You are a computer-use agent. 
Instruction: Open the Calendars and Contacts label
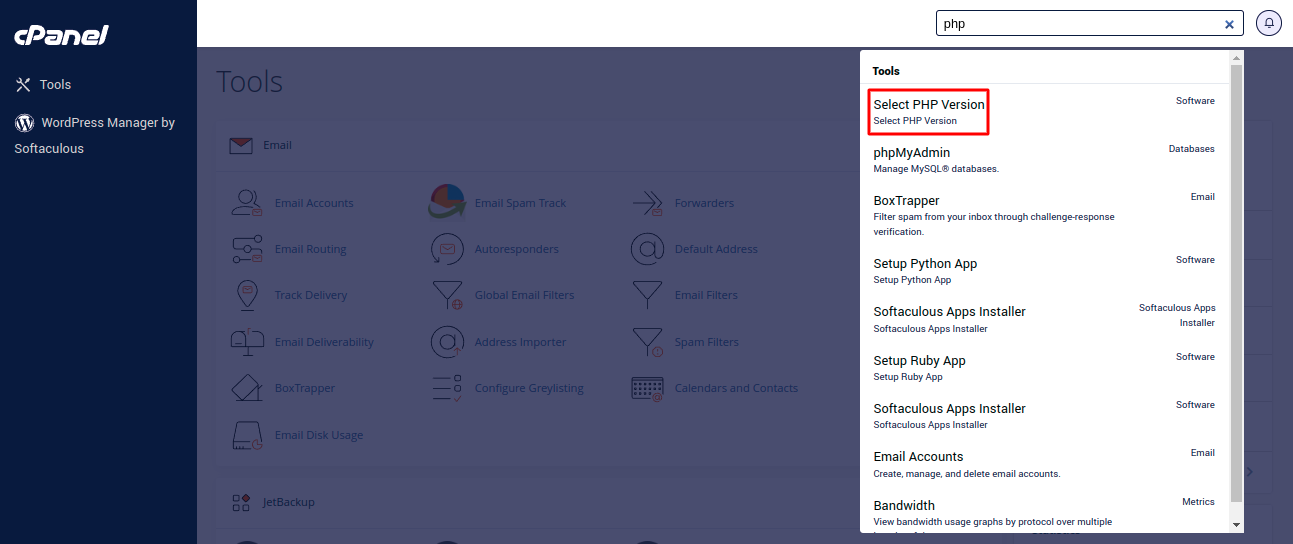point(736,388)
